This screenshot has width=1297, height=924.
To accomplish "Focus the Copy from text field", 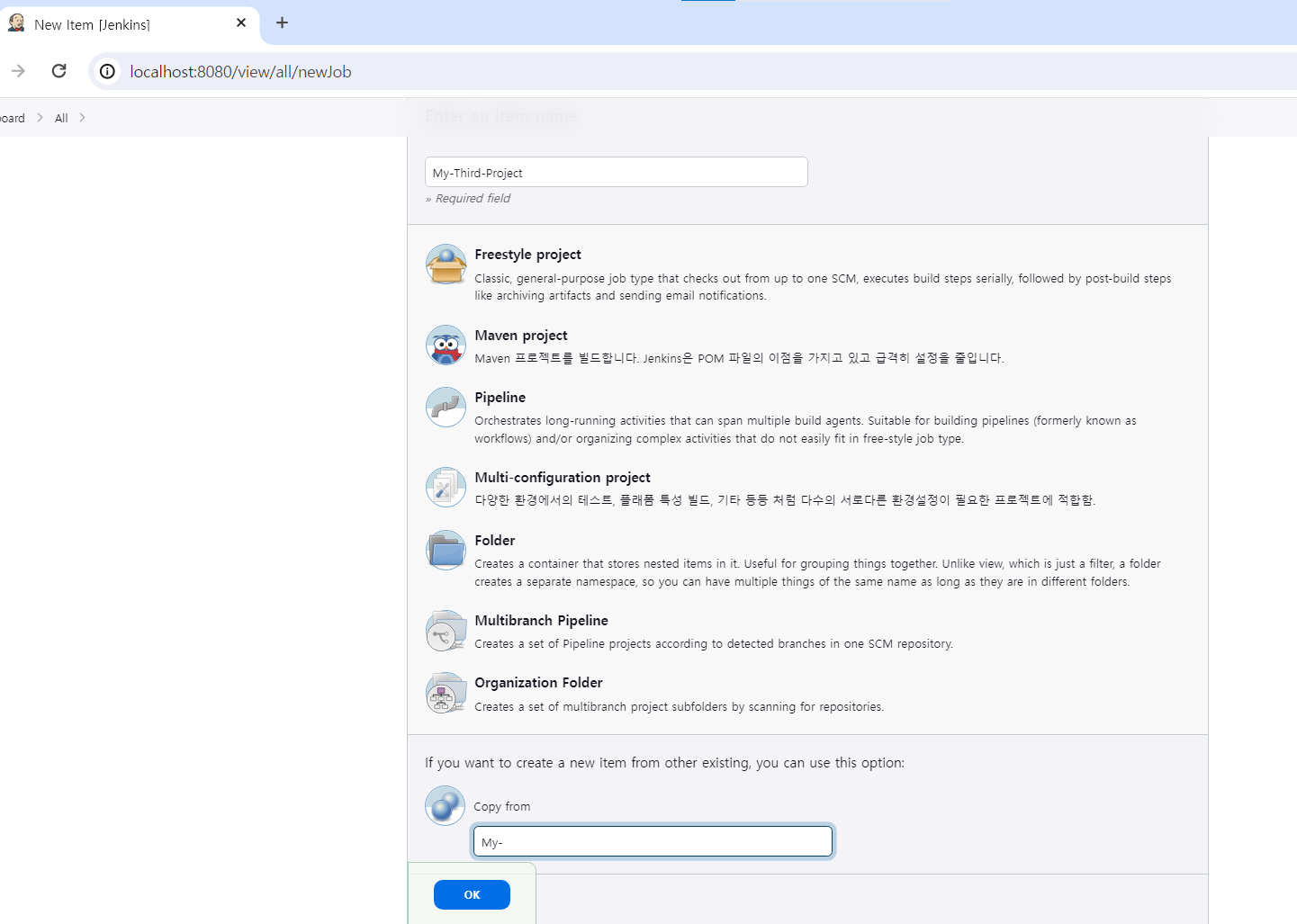I will (653, 841).
